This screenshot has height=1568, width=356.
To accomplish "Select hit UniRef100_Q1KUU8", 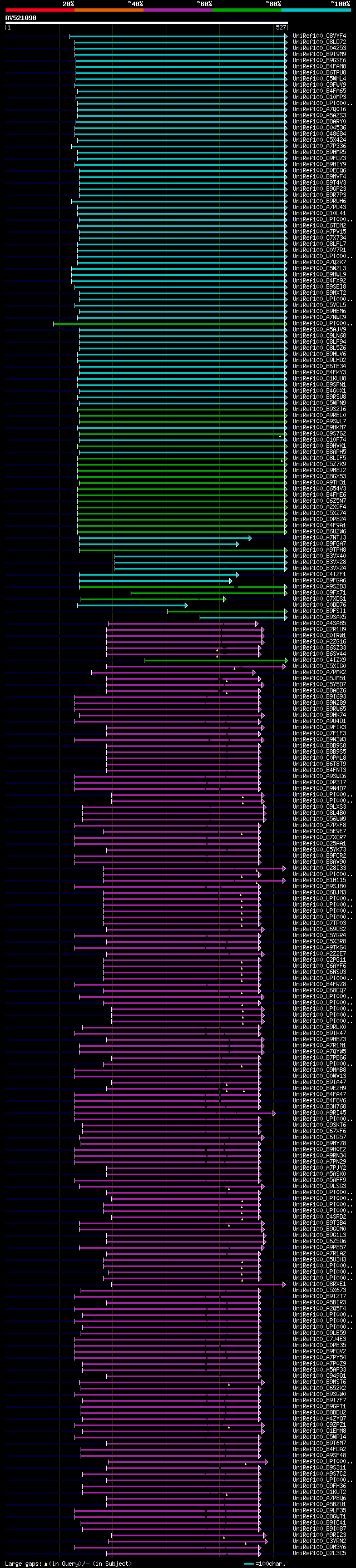I will pos(319,379).
